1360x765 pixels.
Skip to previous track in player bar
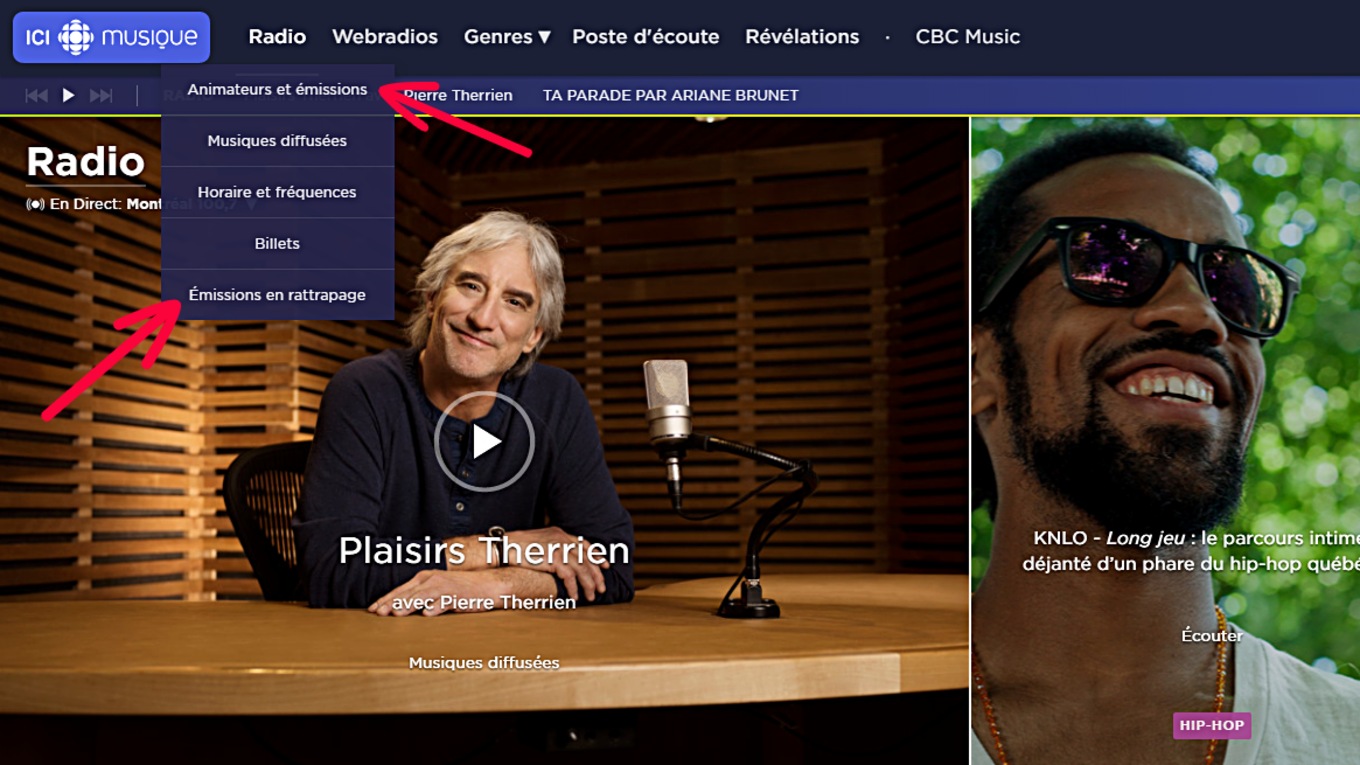(x=36, y=96)
